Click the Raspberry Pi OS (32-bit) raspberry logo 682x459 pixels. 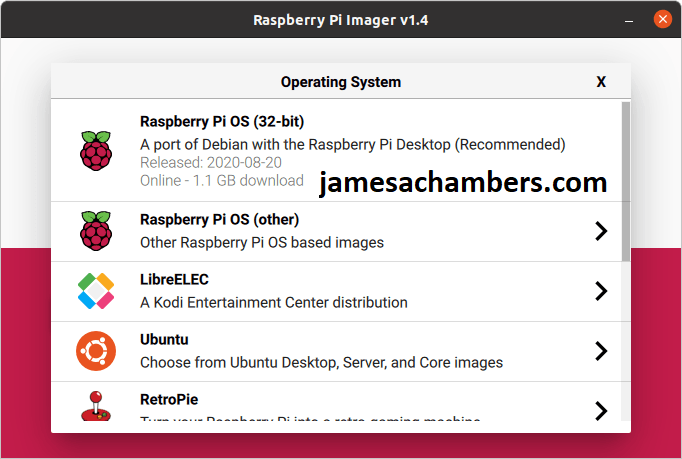96,151
